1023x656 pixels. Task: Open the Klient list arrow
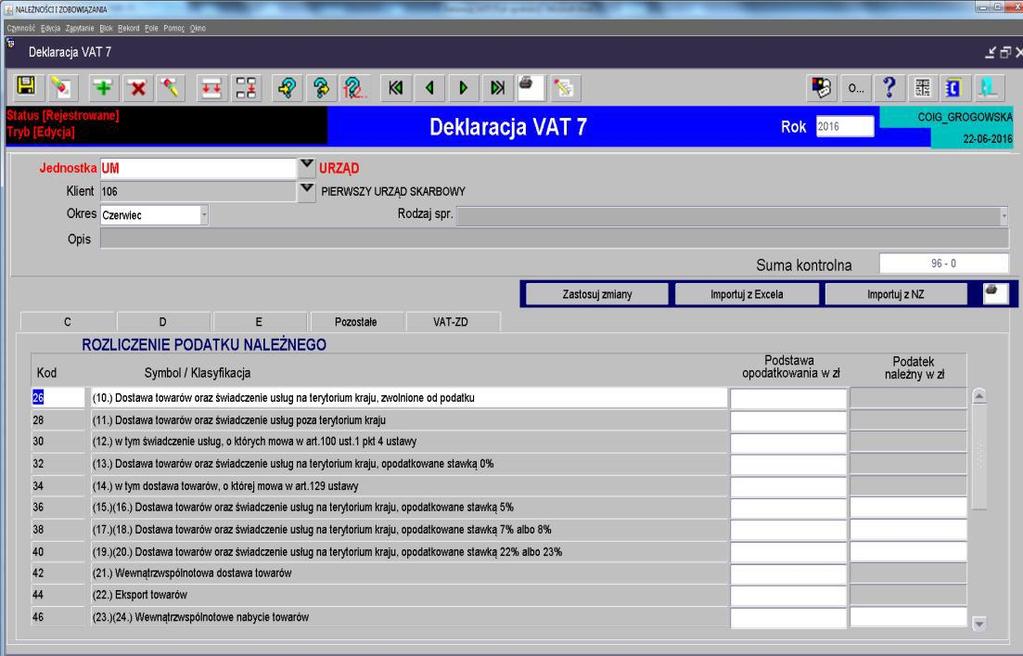pyautogui.click(x=307, y=191)
